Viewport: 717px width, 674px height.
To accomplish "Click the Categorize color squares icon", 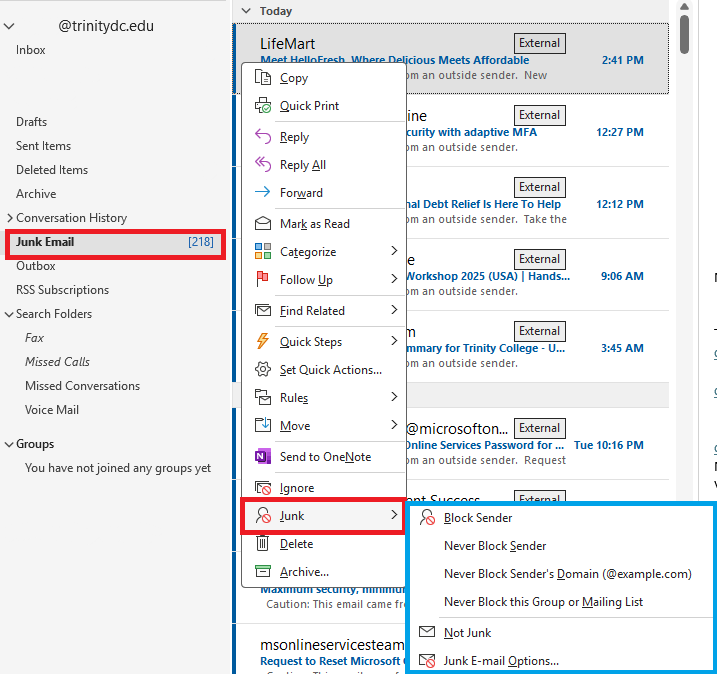I will click(x=263, y=252).
